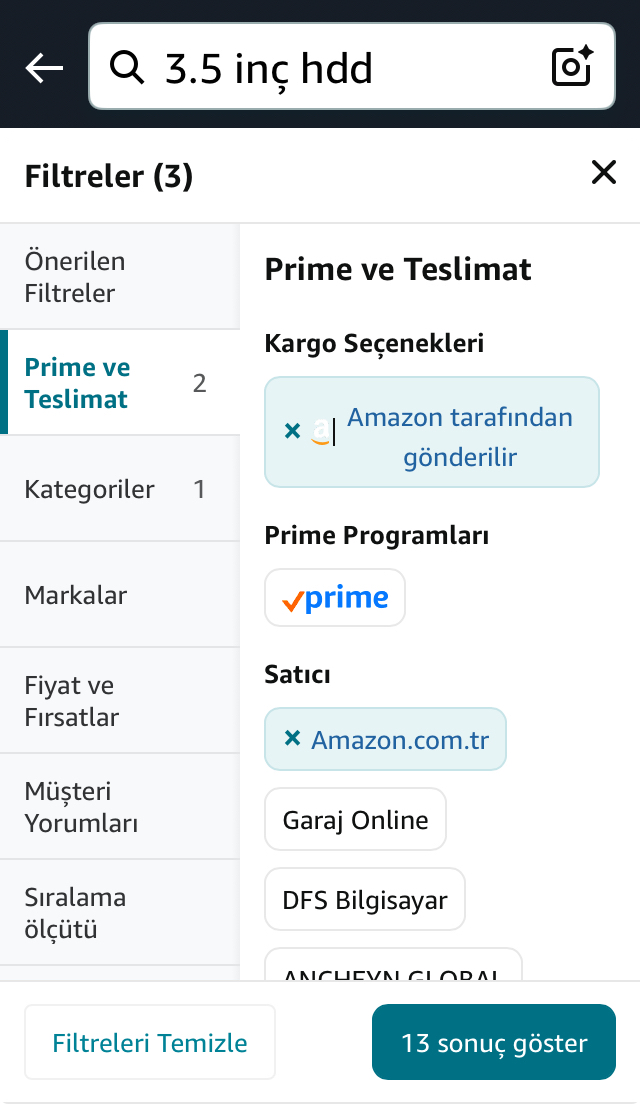This screenshot has height=1104, width=640.
Task: Tap the back arrow icon
Action: [x=44, y=68]
